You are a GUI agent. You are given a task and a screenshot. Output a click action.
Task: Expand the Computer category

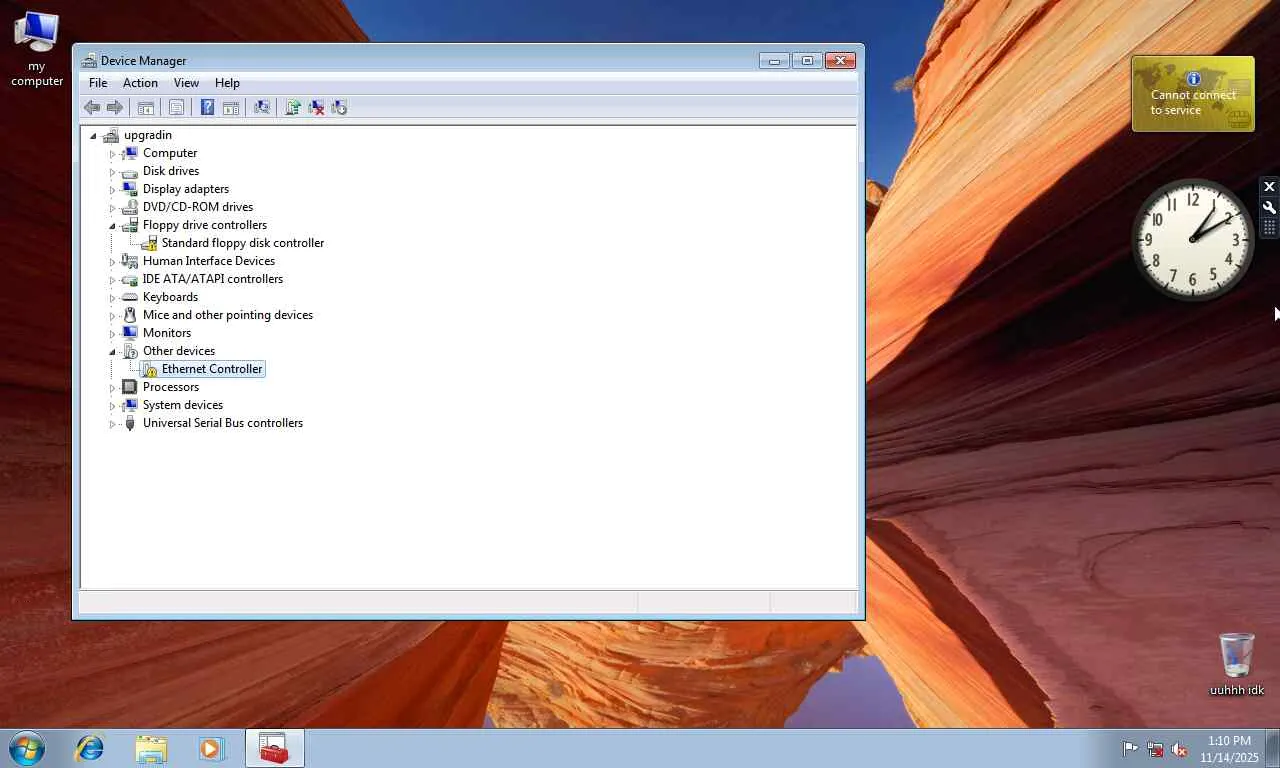click(113, 154)
